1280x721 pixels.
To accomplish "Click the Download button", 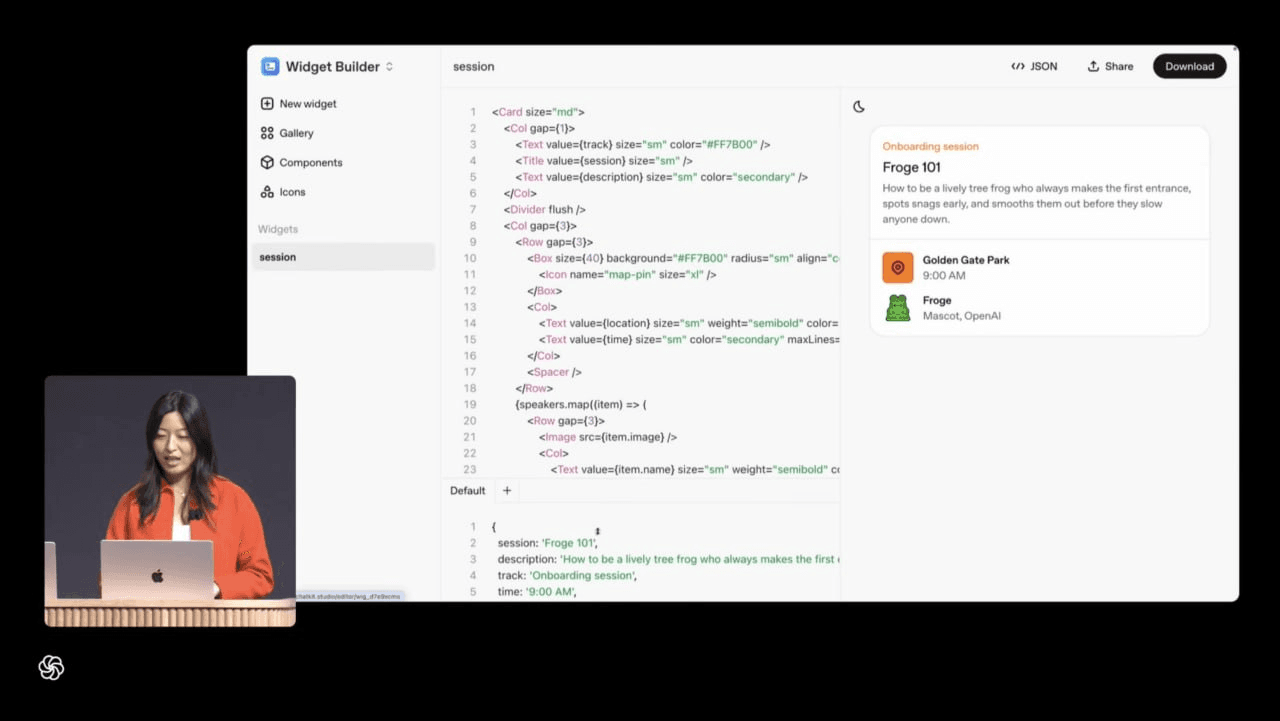I will (1190, 67).
